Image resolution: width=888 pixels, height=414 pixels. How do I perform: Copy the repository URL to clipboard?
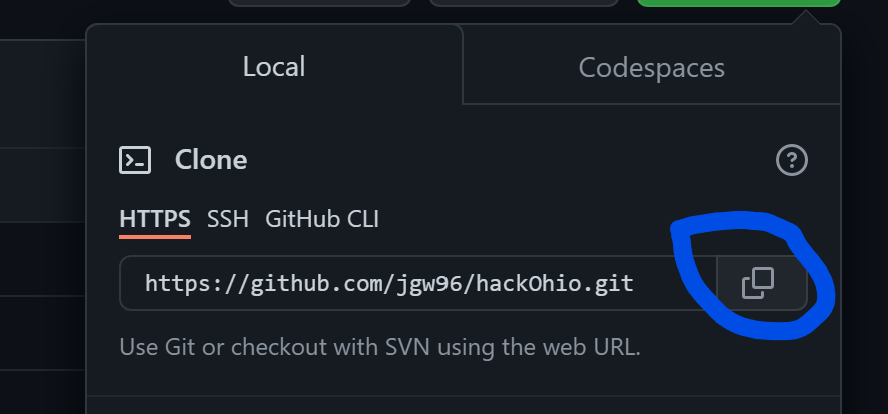coord(759,283)
